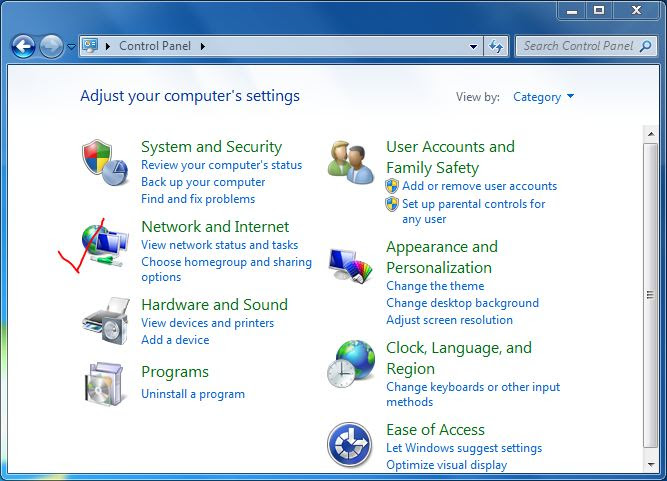The image size is (667, 481).
Task: Click Change desktop background
Action: pyautogui.click(x=462, y=303)
